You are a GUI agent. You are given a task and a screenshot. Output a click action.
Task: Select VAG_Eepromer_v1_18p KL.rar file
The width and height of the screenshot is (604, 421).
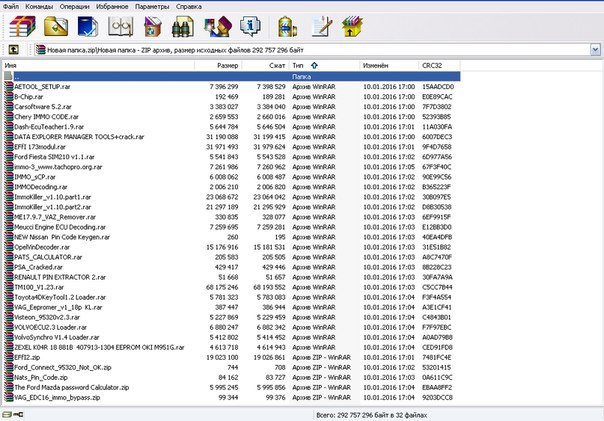coord(58,307)
